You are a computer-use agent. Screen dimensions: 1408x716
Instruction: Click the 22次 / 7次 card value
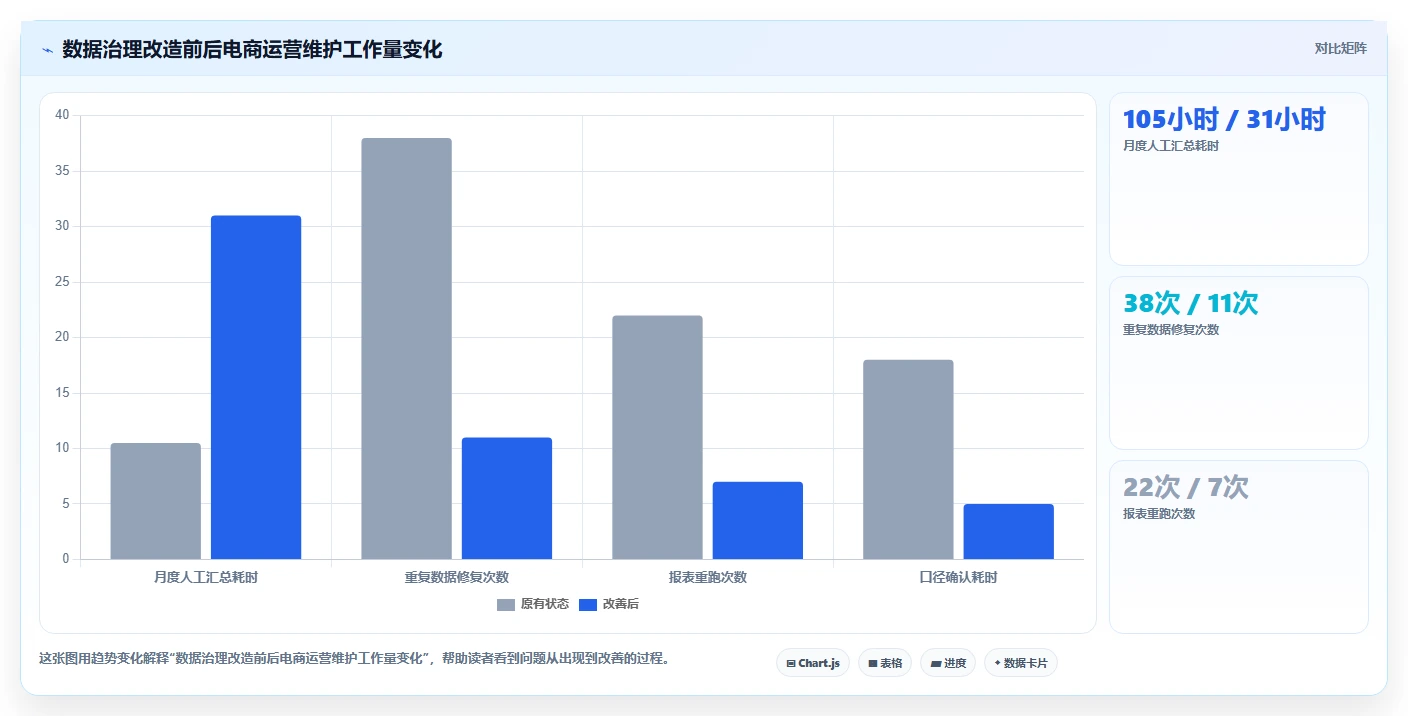1186,487
